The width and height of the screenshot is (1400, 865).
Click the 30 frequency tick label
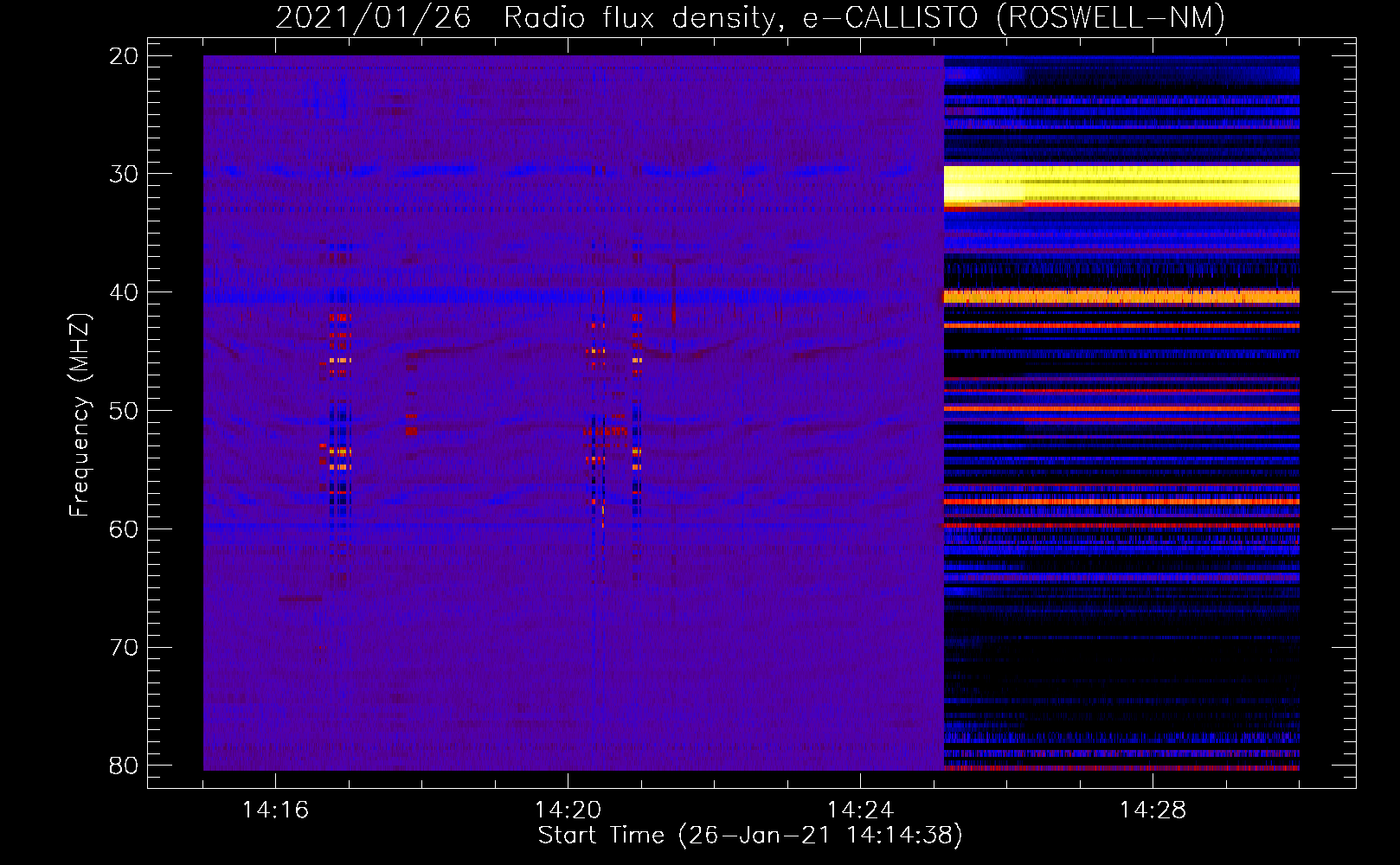click(124, 174)
